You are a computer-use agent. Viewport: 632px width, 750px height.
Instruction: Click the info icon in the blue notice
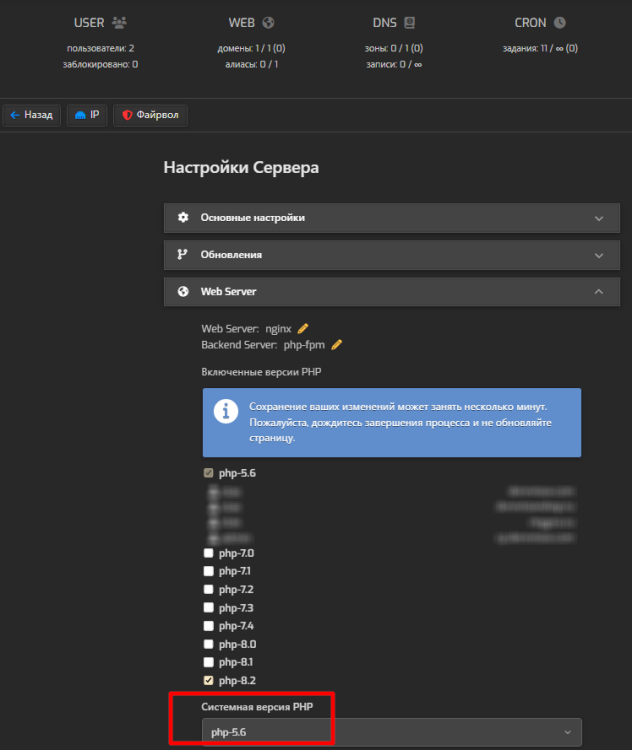click(229, 410)
